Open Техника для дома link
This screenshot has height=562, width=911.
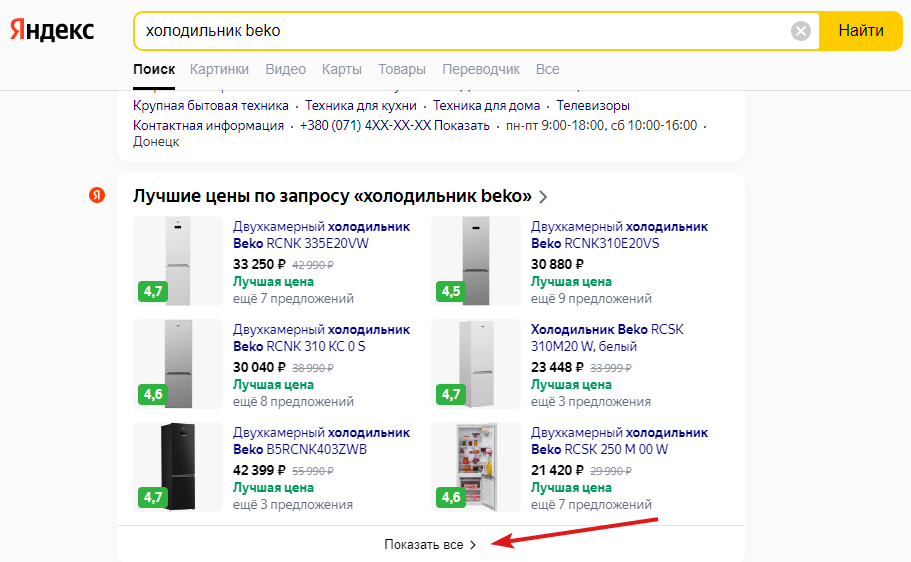(486, 106)
